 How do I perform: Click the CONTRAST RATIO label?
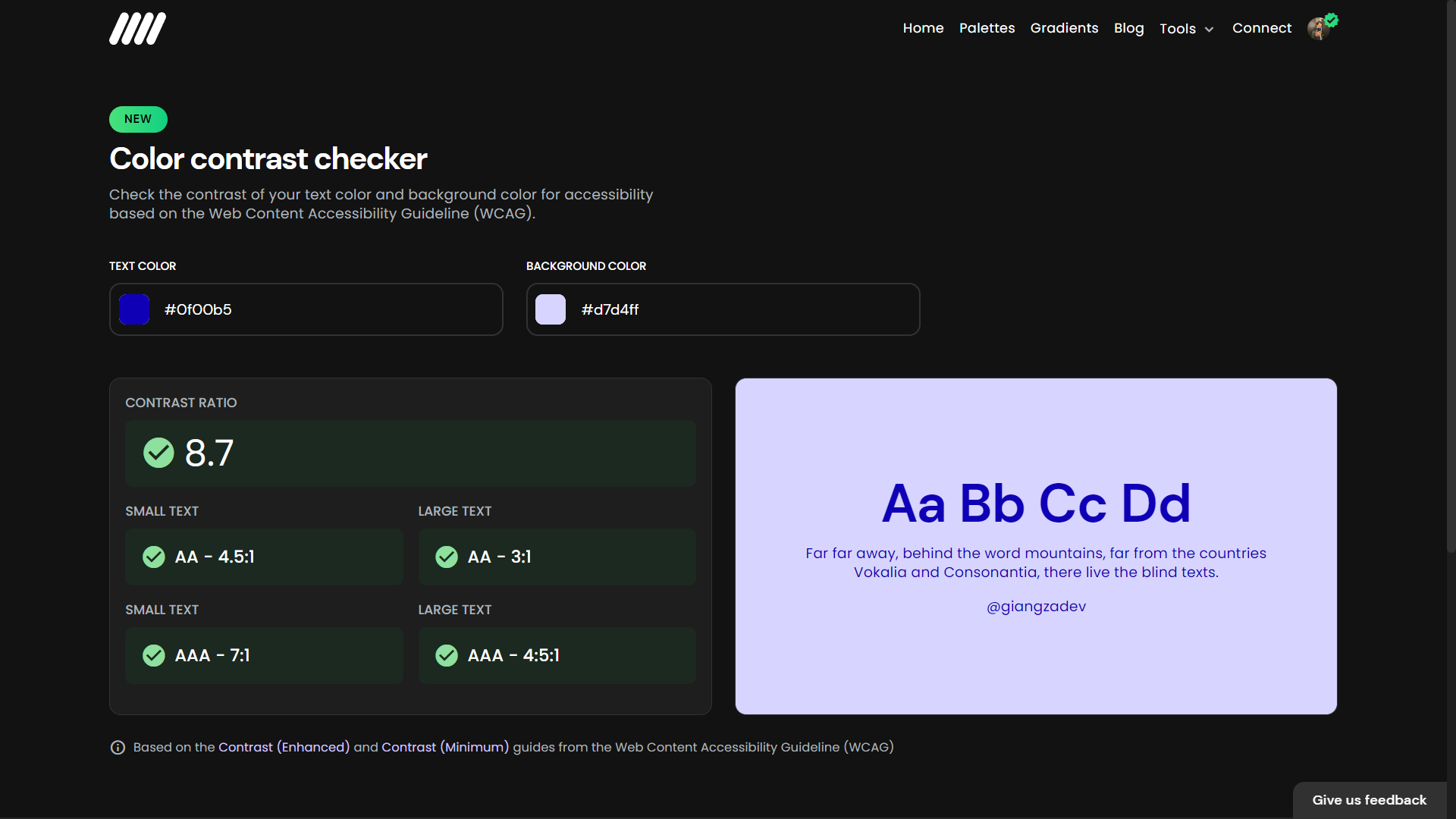[181, 403]
